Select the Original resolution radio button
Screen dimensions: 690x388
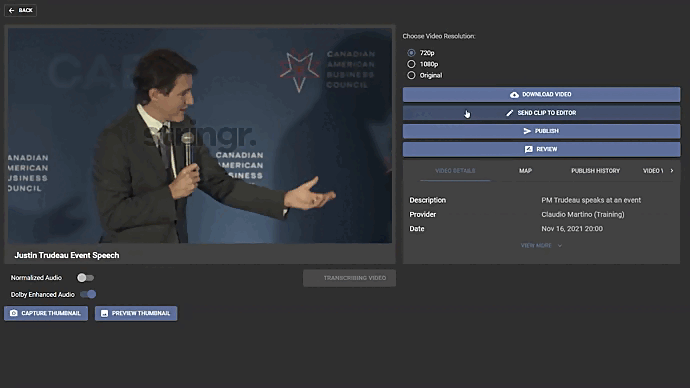[411, 75]
